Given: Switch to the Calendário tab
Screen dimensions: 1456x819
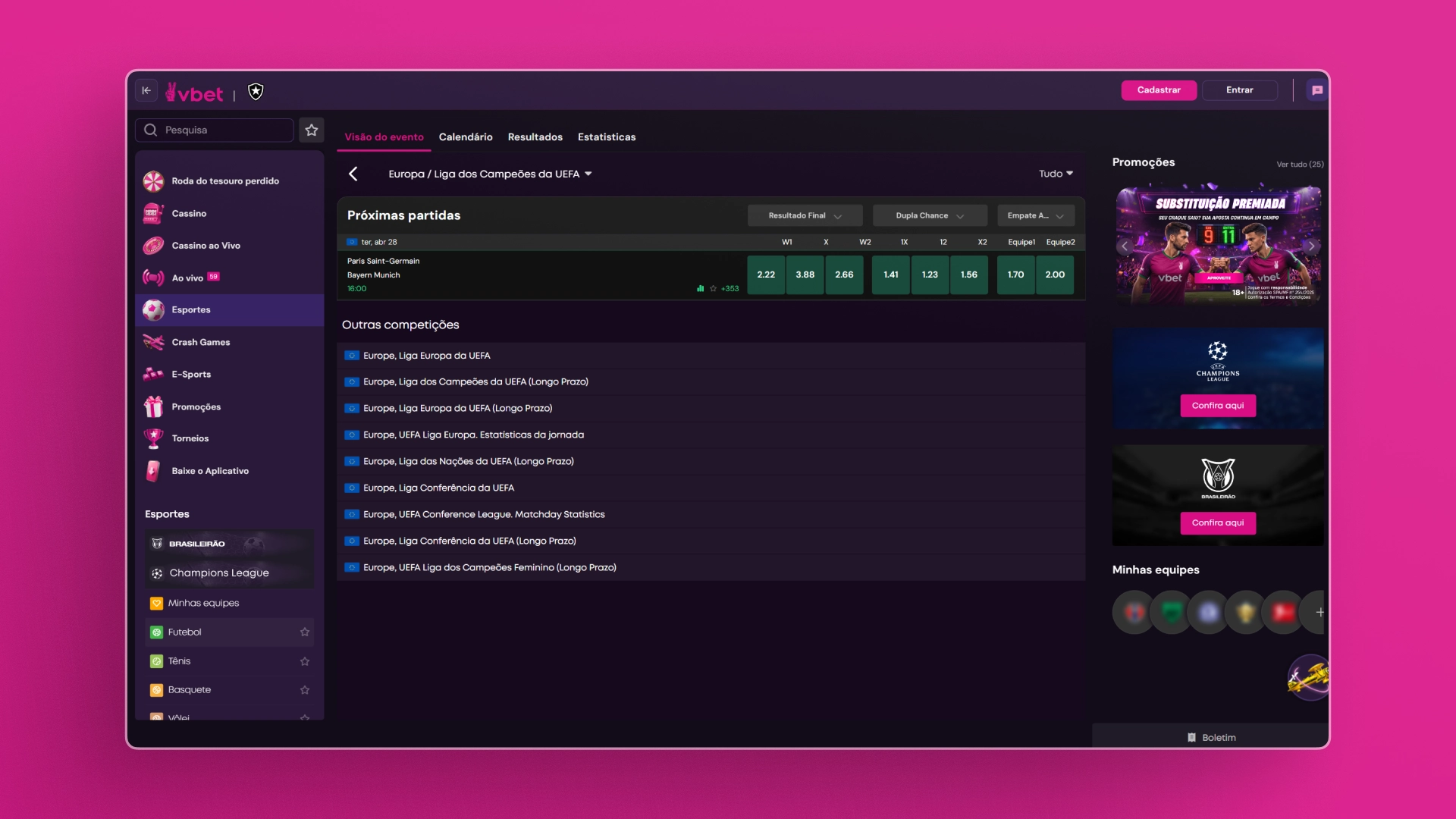Looking at the screenshot, I should coord(466,137).
